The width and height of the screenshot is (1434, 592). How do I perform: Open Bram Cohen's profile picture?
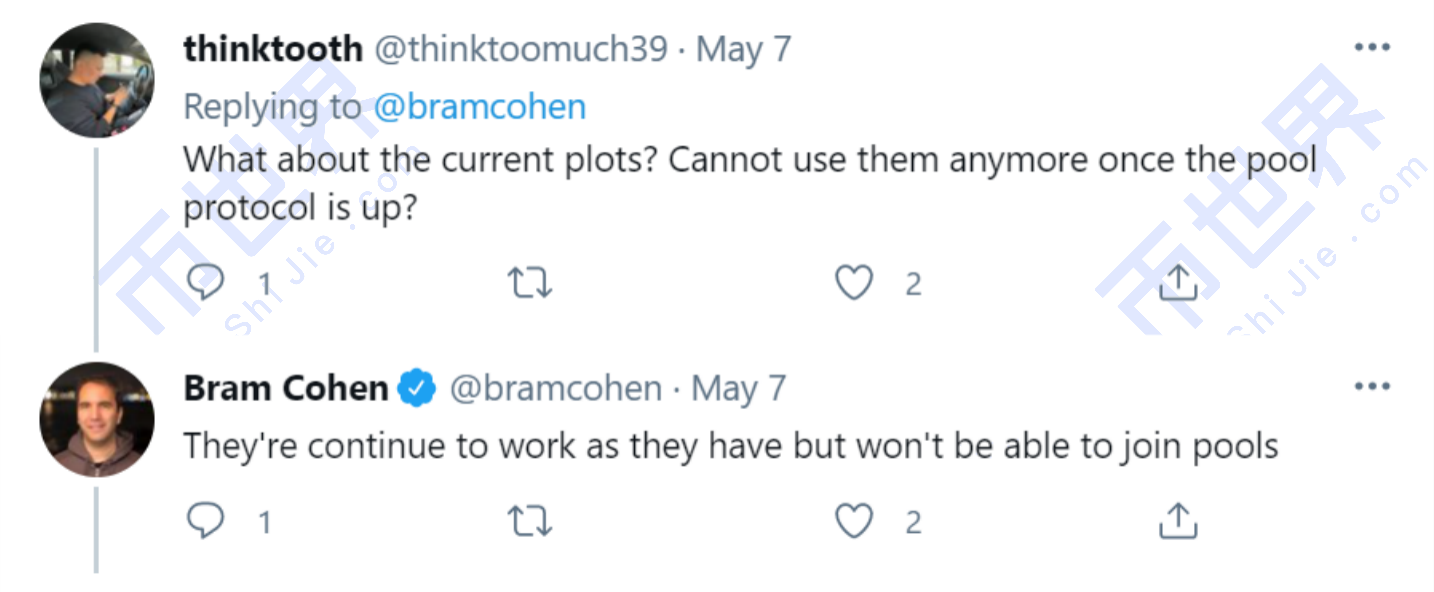tap(97, 419)
